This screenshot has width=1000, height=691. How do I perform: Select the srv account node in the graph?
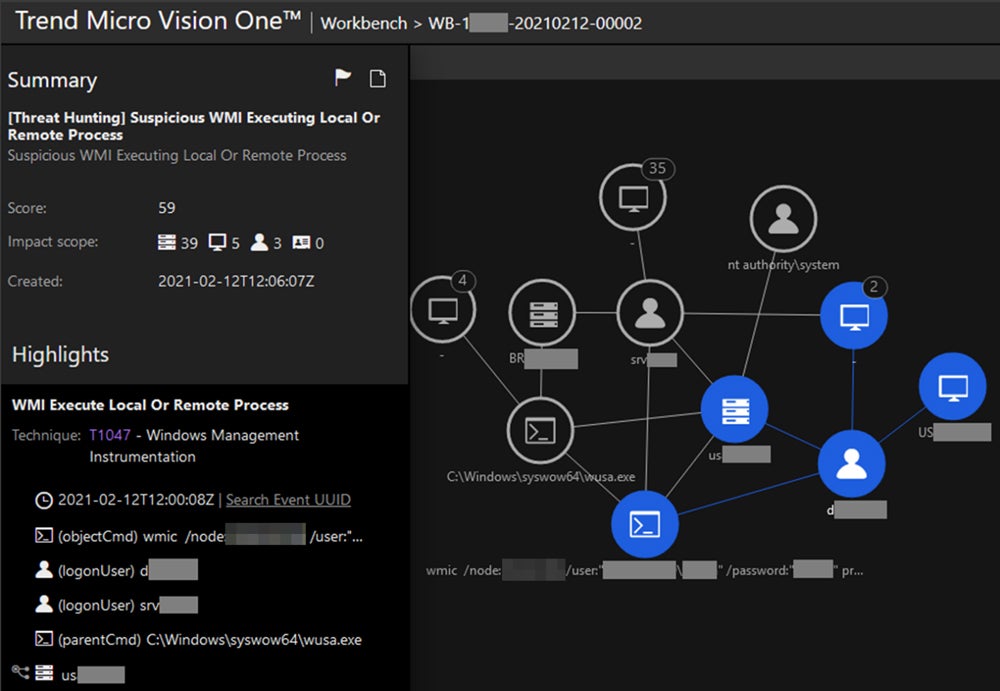tap(649, 312)
